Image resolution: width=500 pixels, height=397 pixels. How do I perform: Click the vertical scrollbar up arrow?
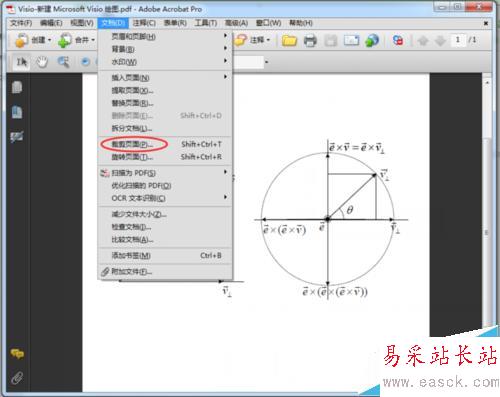coord(487,82)
